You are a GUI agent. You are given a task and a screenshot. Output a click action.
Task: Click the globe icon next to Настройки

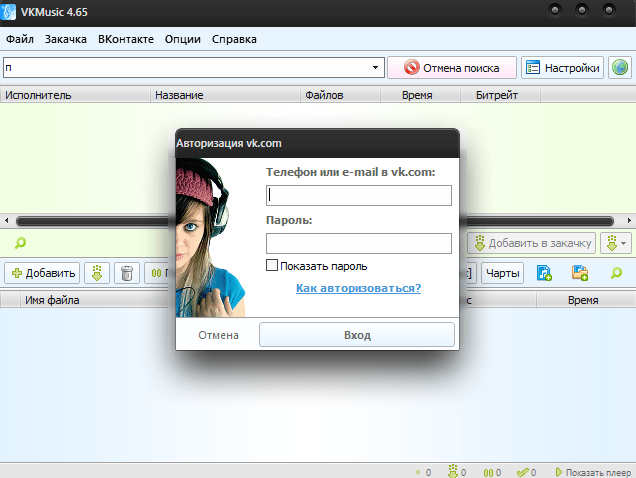click(620, 67)
